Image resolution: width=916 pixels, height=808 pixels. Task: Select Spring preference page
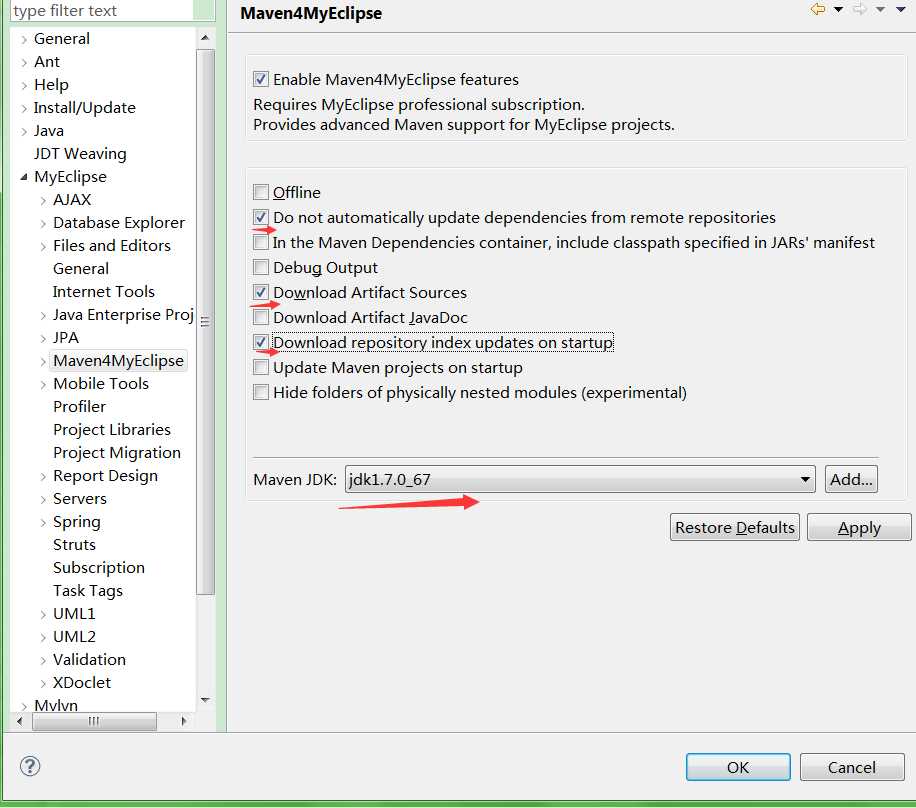(x=77, y=522)
